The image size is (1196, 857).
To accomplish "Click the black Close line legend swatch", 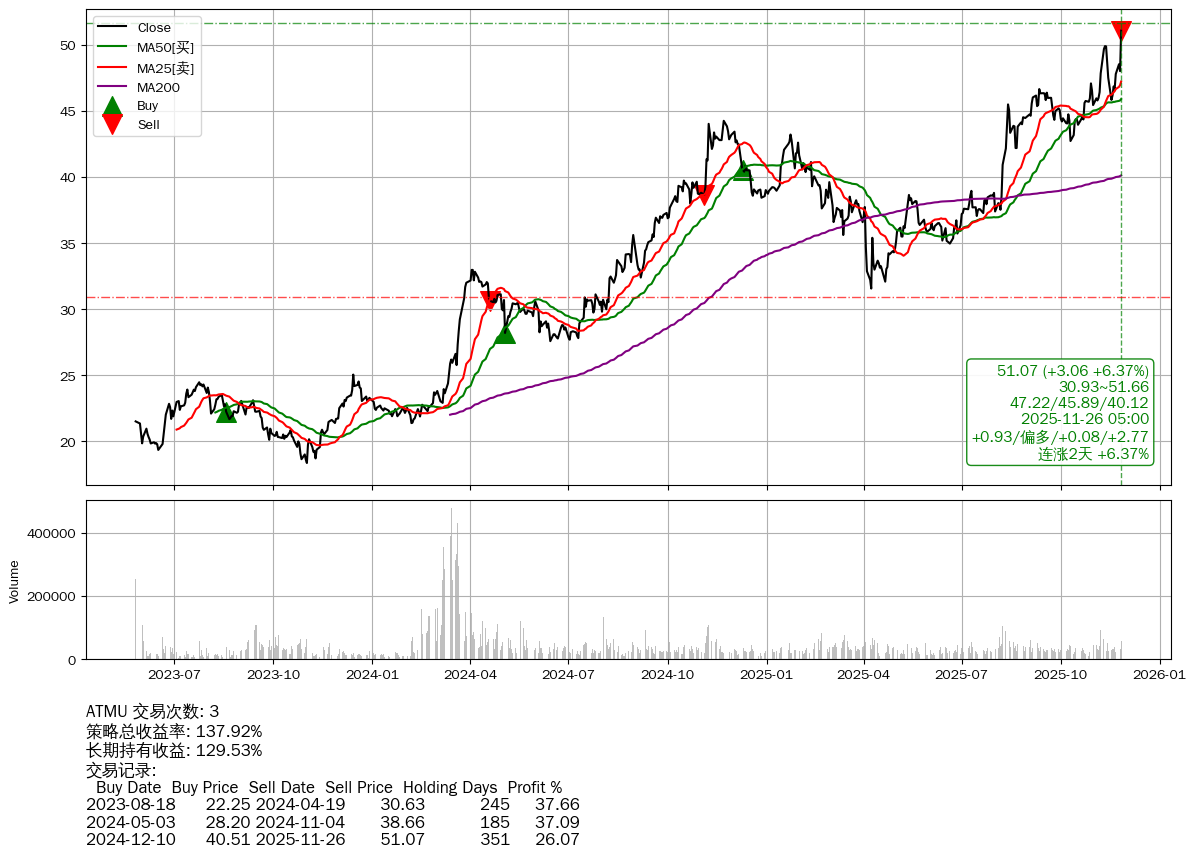I will [x=113, y=28].
